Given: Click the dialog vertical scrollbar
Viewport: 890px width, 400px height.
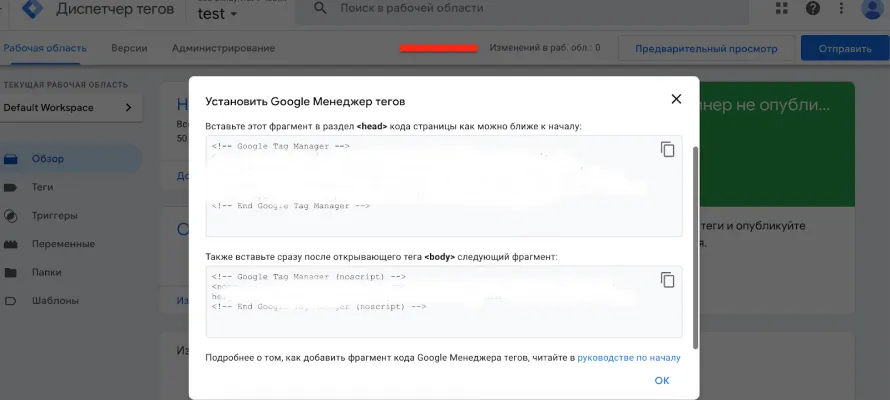Looking at the screenshot, I should pyautogui.click(x=696, y=247).
